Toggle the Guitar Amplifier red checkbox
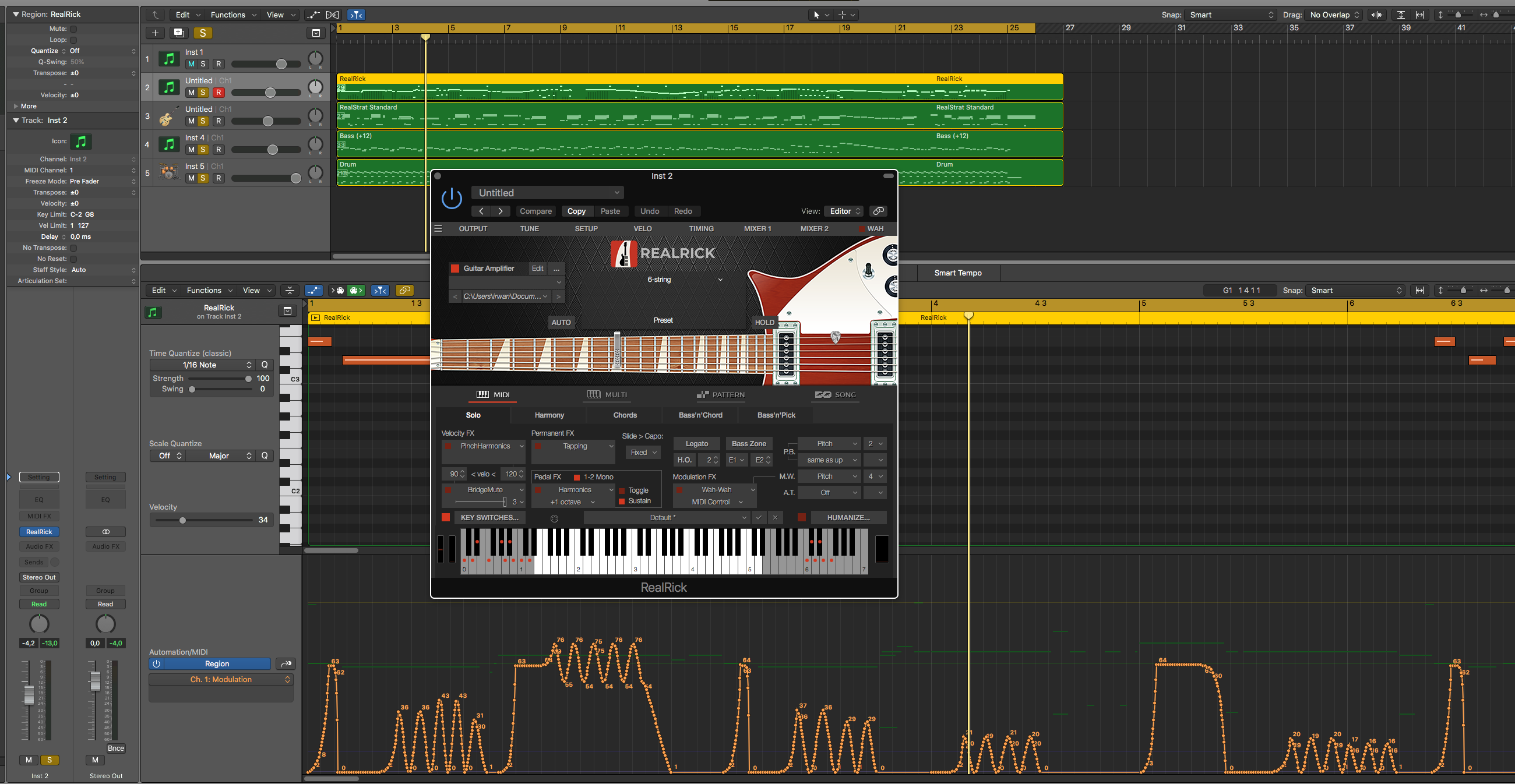This screenshot has height=784, width=1515. (455, 269)
